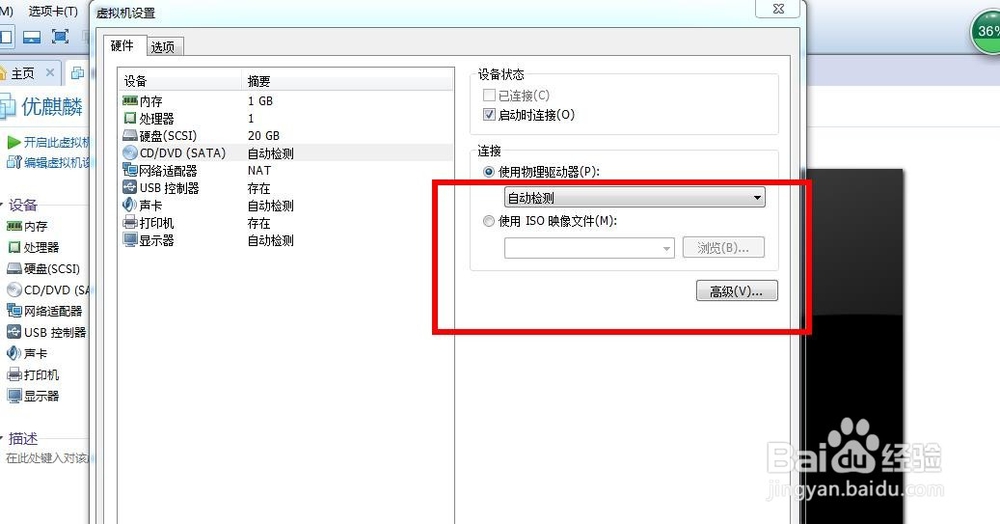Select 使用物理驱动器(P) radio button
The height and width of the screenshot is (524, 1000).
[489, 172]
